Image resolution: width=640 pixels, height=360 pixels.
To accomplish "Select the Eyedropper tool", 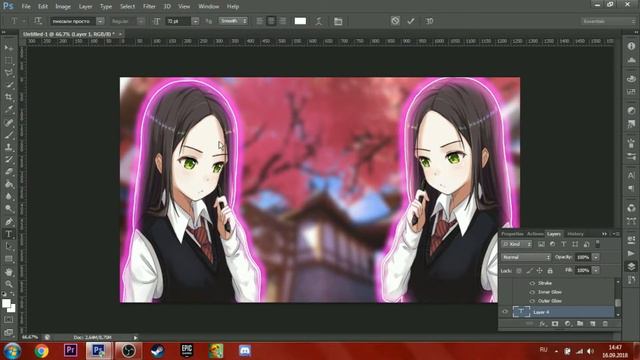I will pos(9,109).
